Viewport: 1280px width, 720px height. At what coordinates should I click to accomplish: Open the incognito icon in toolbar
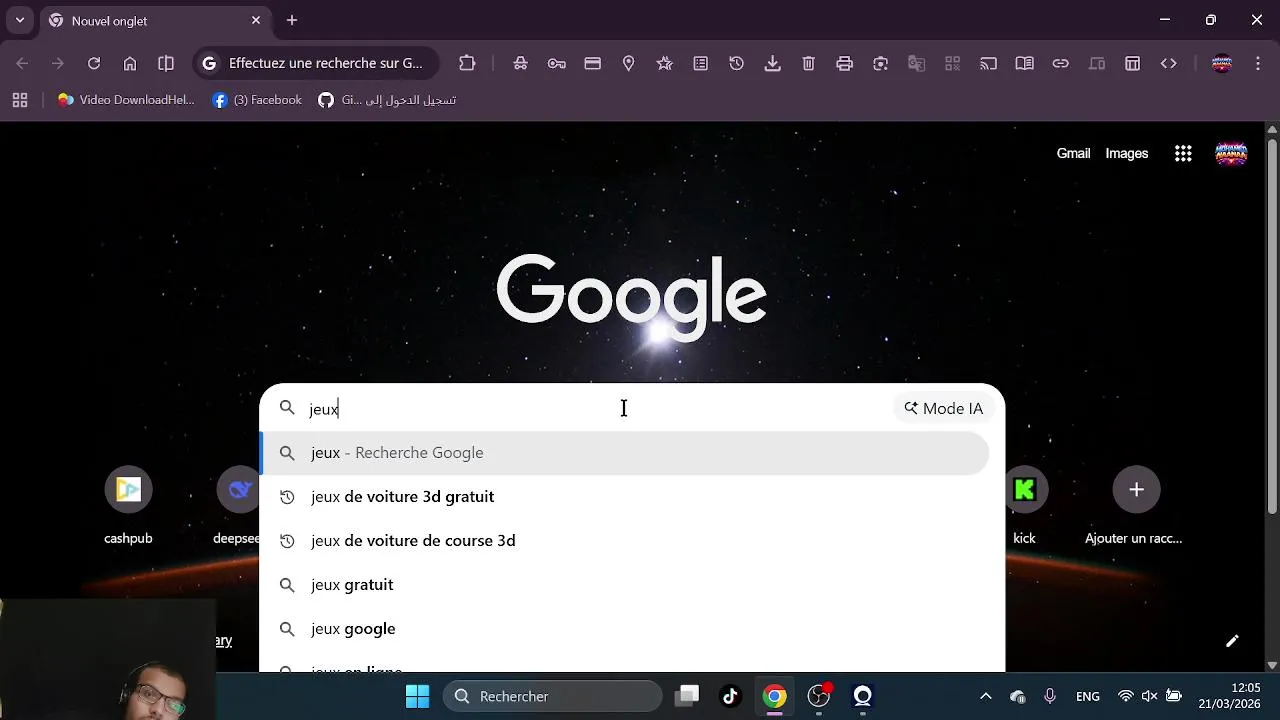pos(521,63)
